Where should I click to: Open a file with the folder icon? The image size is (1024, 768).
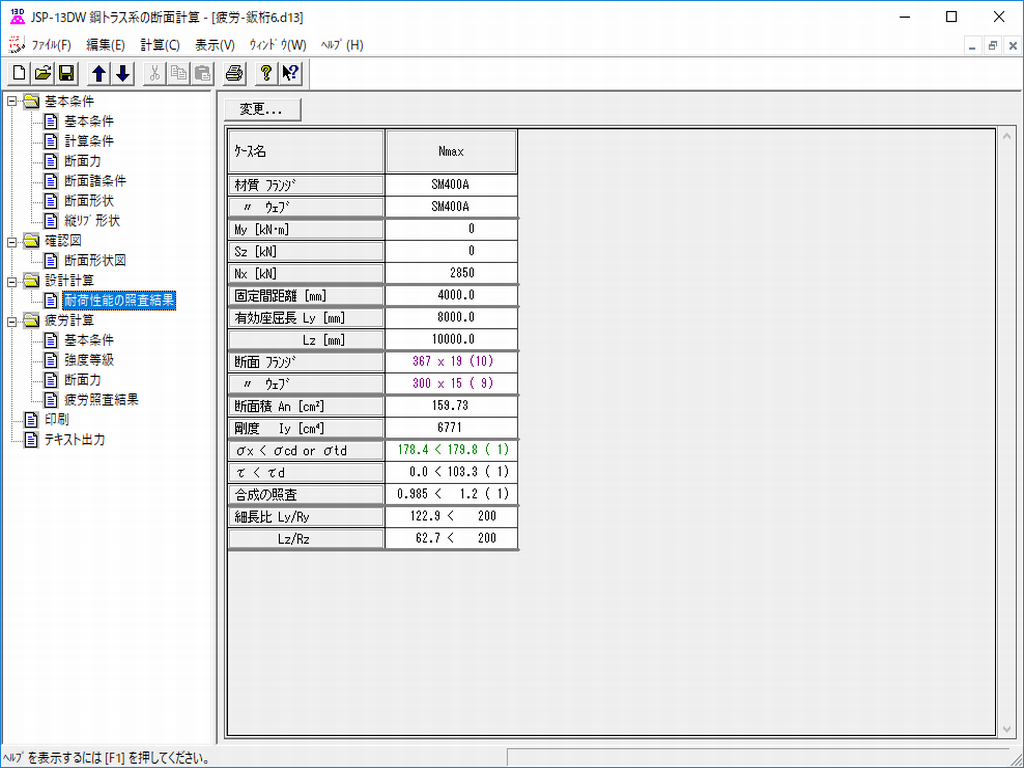click(42, 73)
